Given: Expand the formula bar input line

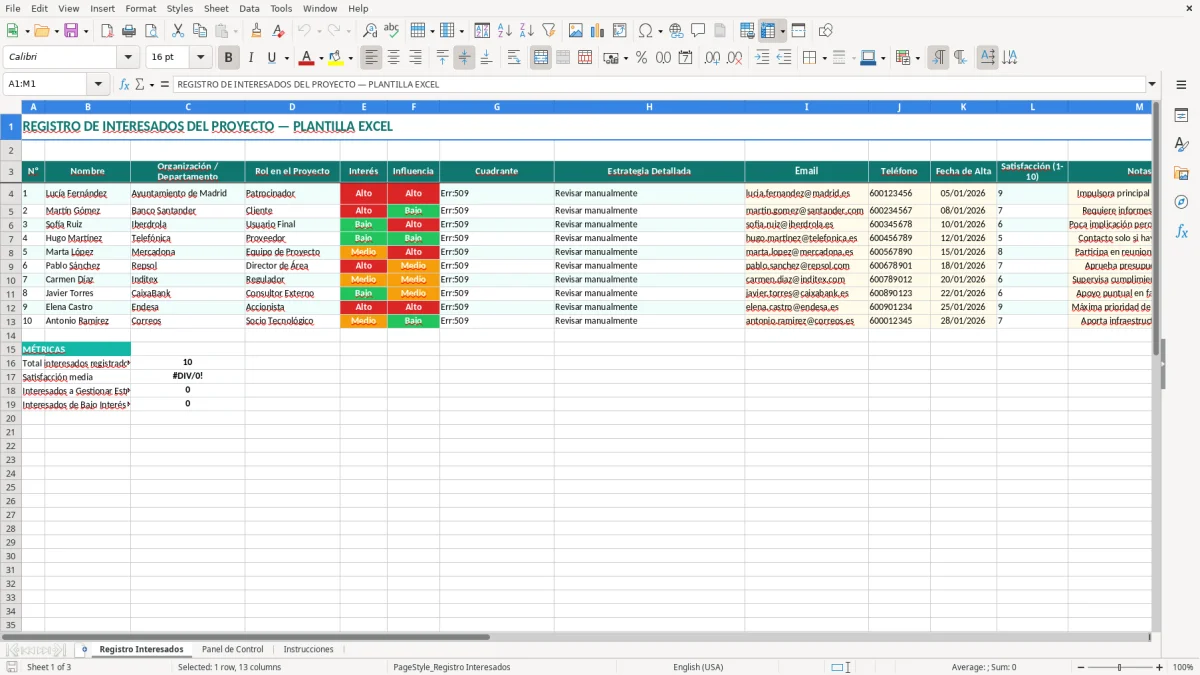Looking at the screenshot, I should pos(1153,84).
